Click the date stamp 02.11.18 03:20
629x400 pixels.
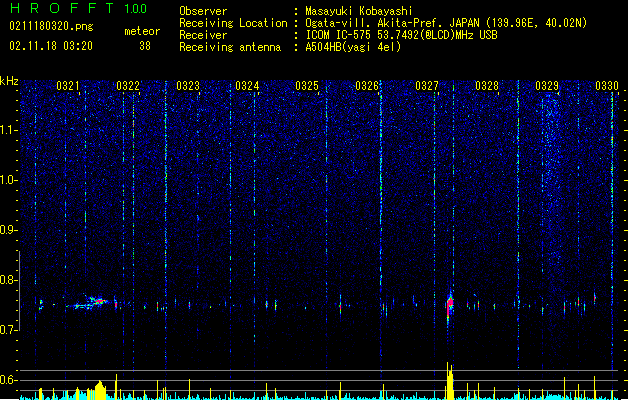51,46
